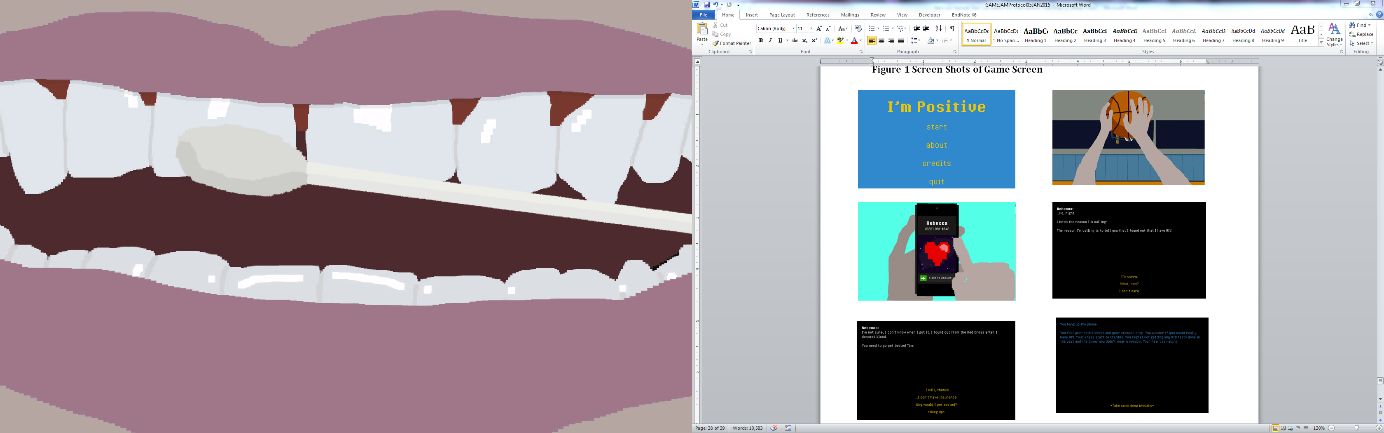This screenshot has width=1384, height=433.
Task: Open the Word Help question mark icon
Action: pos(1379,15)
